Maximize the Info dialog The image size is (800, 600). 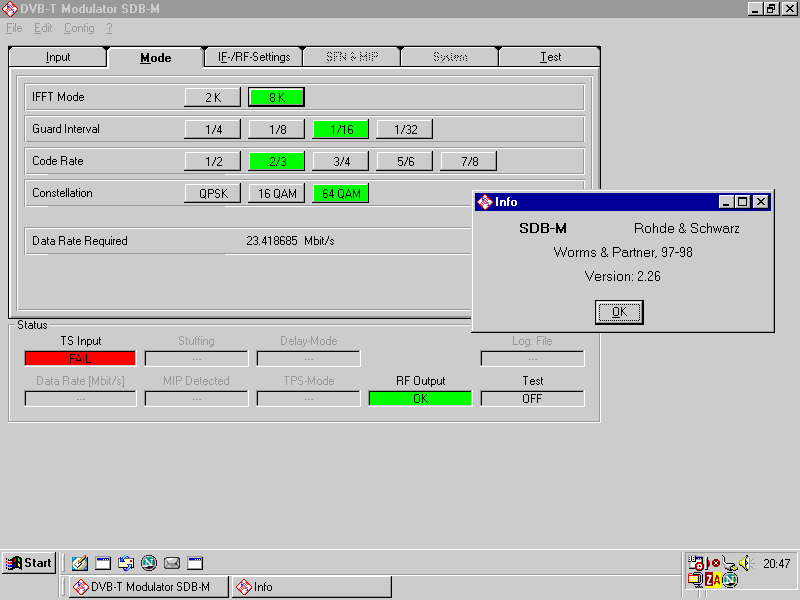[742, 202]
